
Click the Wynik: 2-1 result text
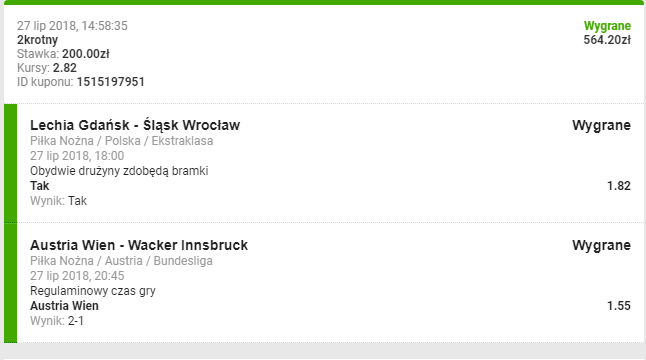tap(57, 321)
